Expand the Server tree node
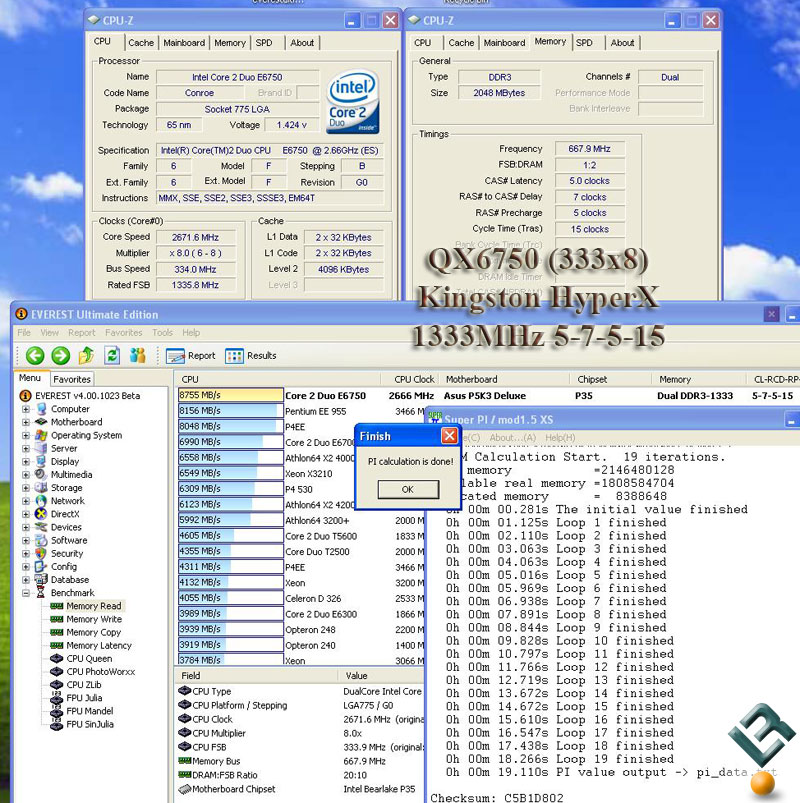Viewport: 800px width, 803px height. (26, 449)
